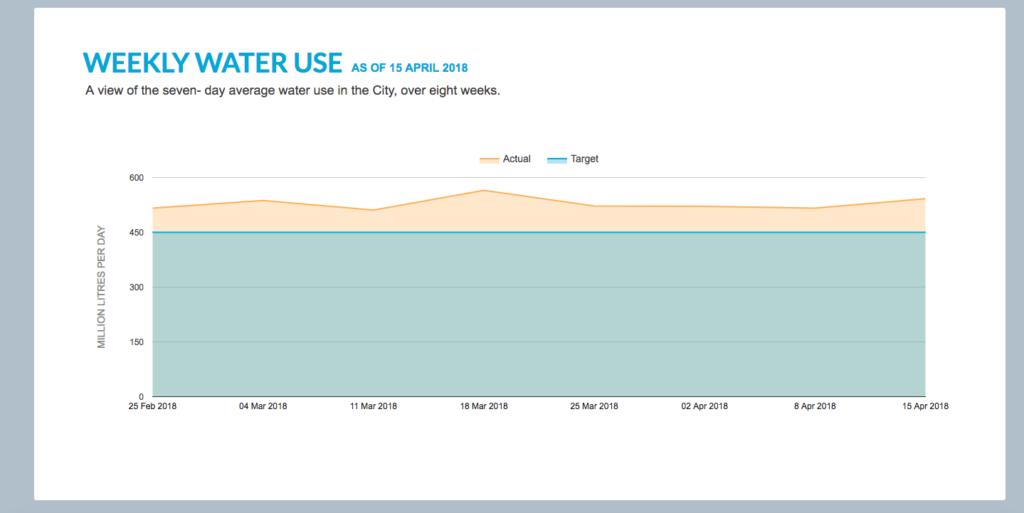Click the 450 y-axis value

pos(136,233)
